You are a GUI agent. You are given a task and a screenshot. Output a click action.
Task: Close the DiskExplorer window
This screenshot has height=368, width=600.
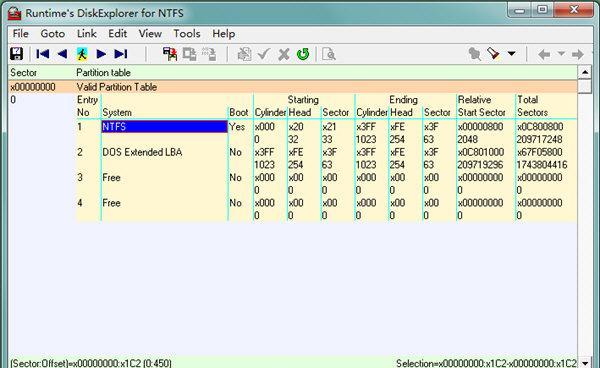tap(574, 10)
